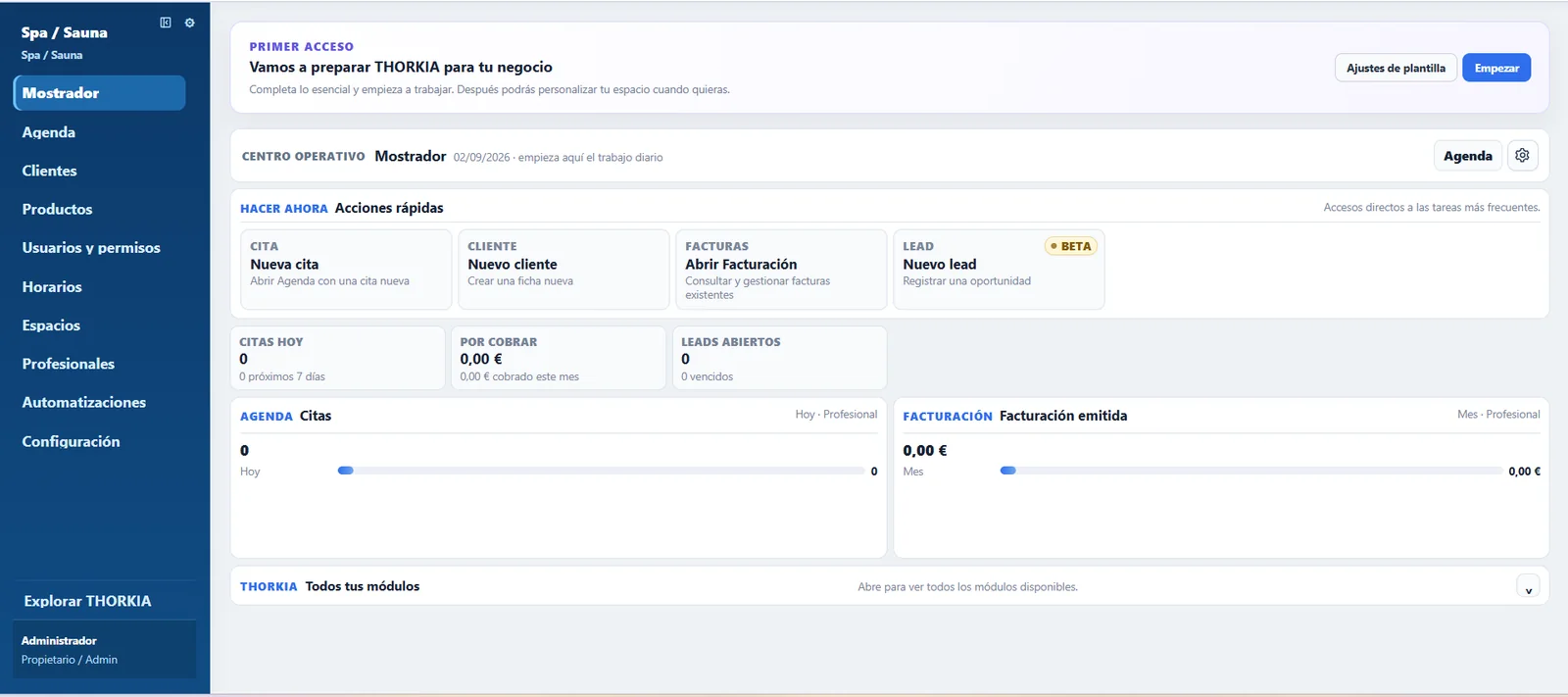Click the PRIMER ACCESO label
Screen dimensions: 1568x697
coord(301,46)
